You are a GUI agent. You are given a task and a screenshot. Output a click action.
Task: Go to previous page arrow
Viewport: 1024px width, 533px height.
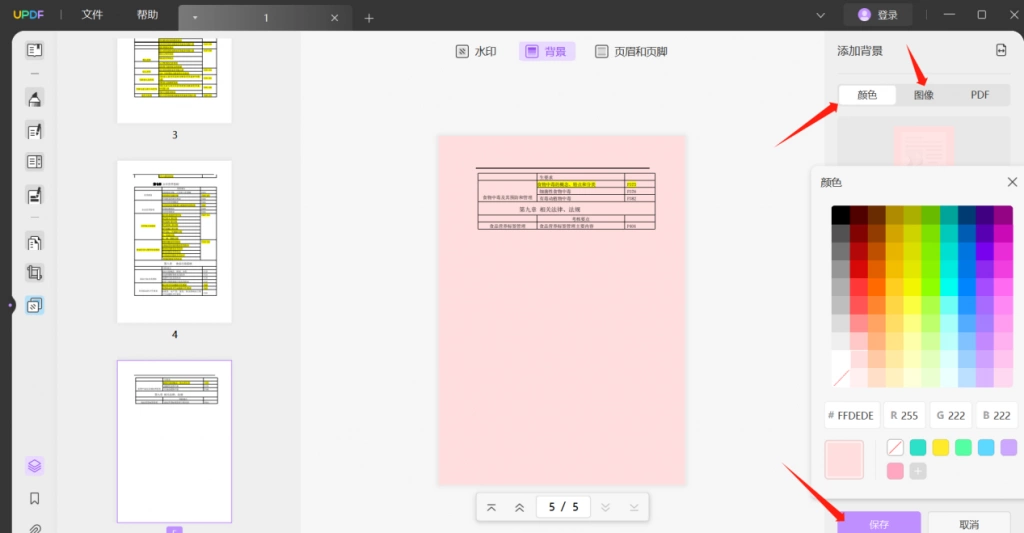tap(519, 507)
